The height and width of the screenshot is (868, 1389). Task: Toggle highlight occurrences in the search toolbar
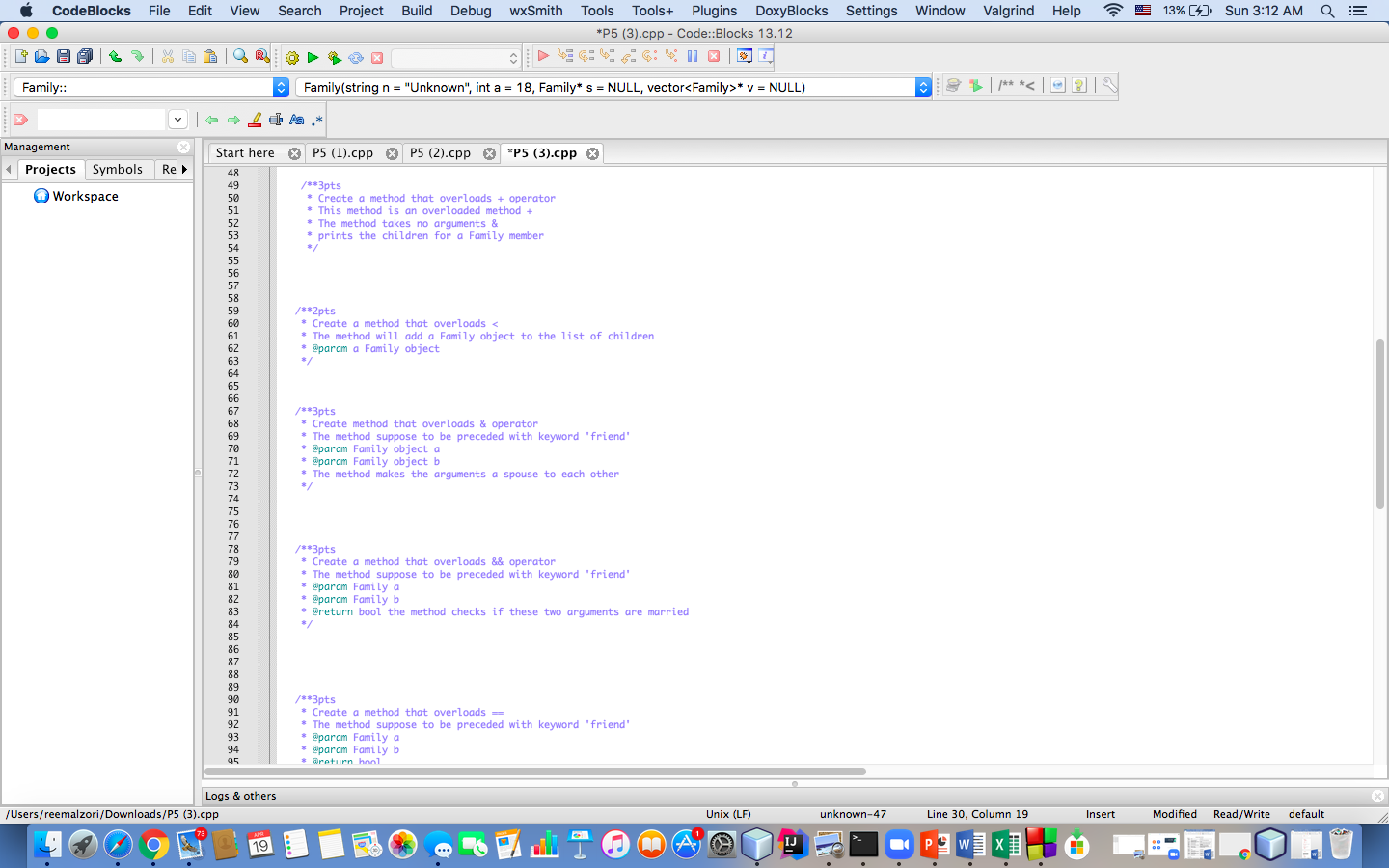255,120
